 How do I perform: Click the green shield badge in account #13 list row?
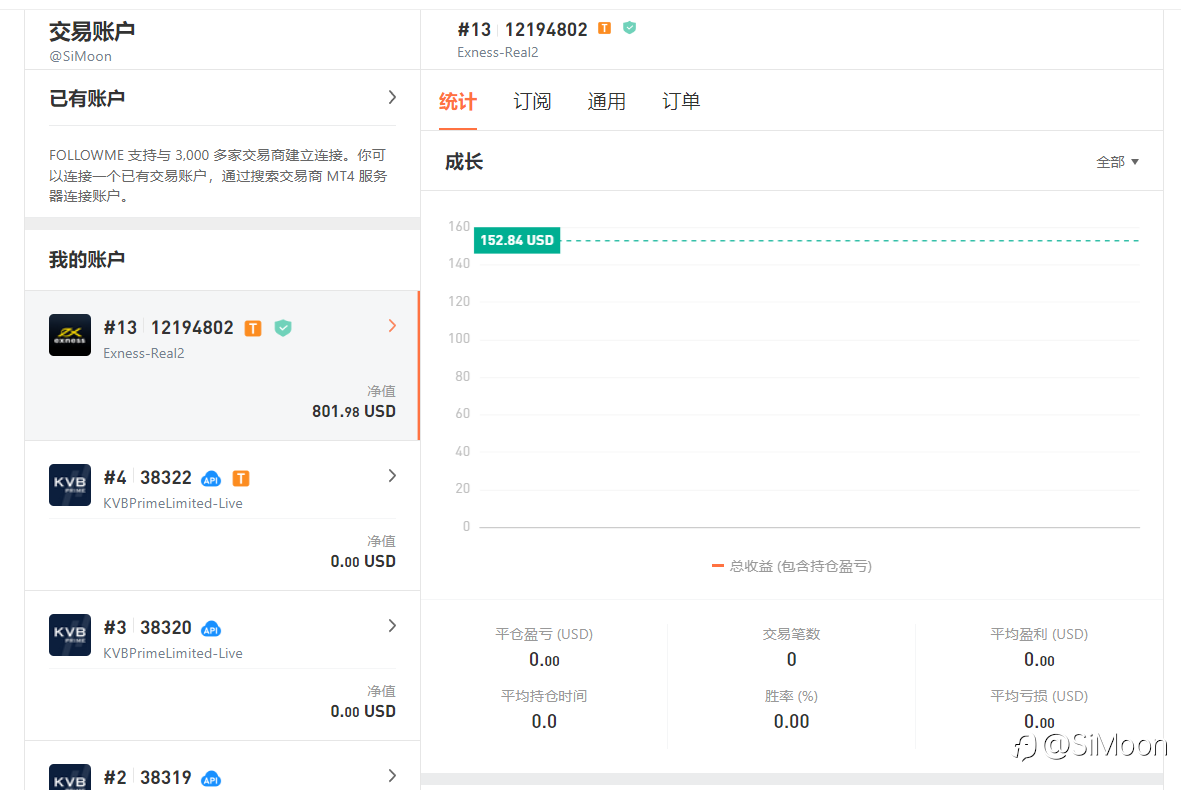(x=283, y=328)
